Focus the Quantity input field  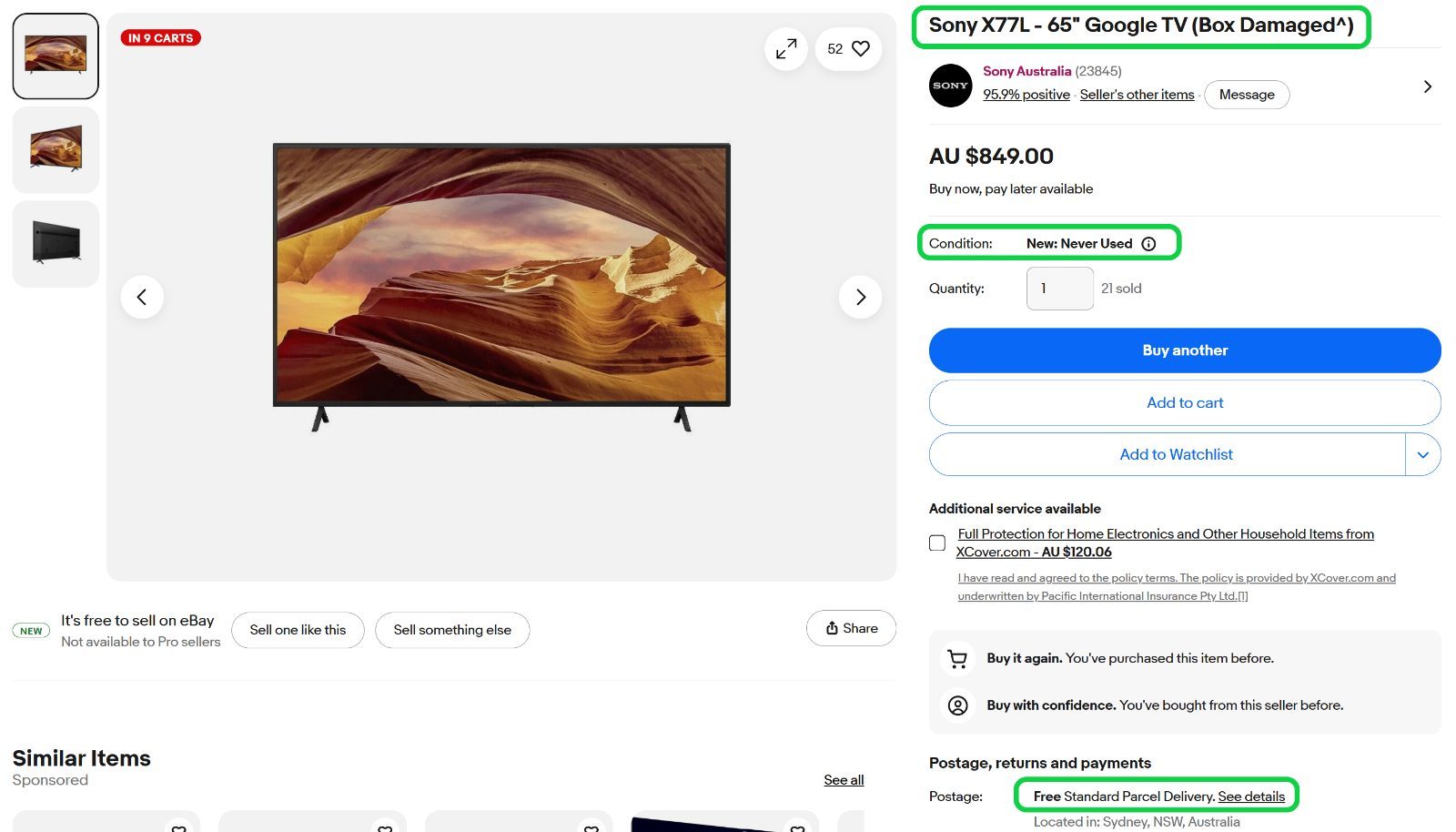[x=1060, y=289]
